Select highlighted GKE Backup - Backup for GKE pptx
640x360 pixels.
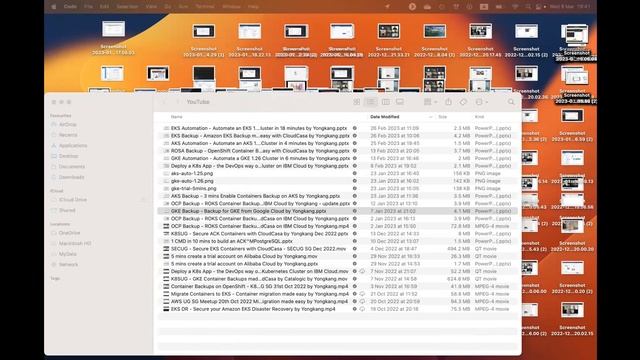click(337, 211)
